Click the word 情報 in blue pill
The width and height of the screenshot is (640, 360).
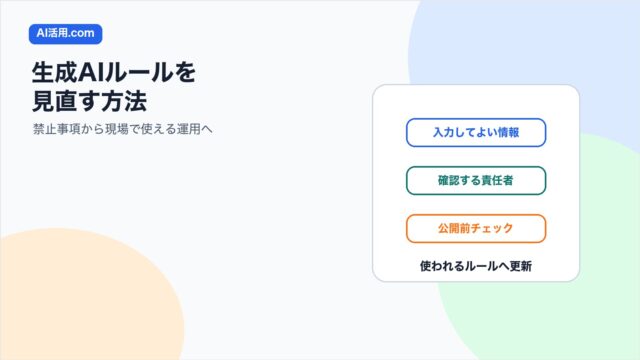[509, 132]
